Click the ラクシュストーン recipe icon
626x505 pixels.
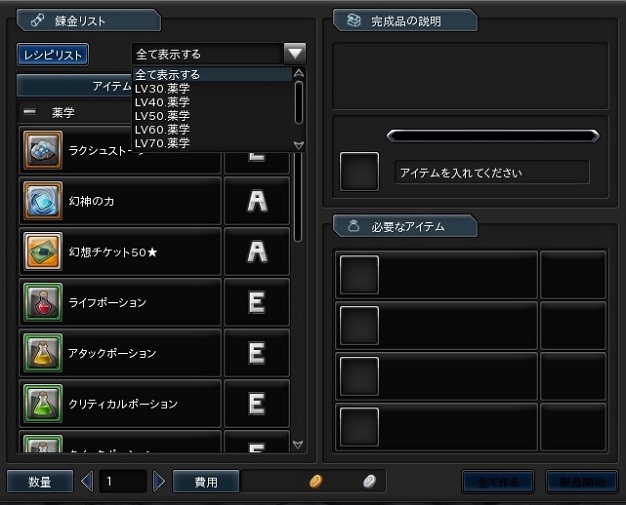pos(42,151)
